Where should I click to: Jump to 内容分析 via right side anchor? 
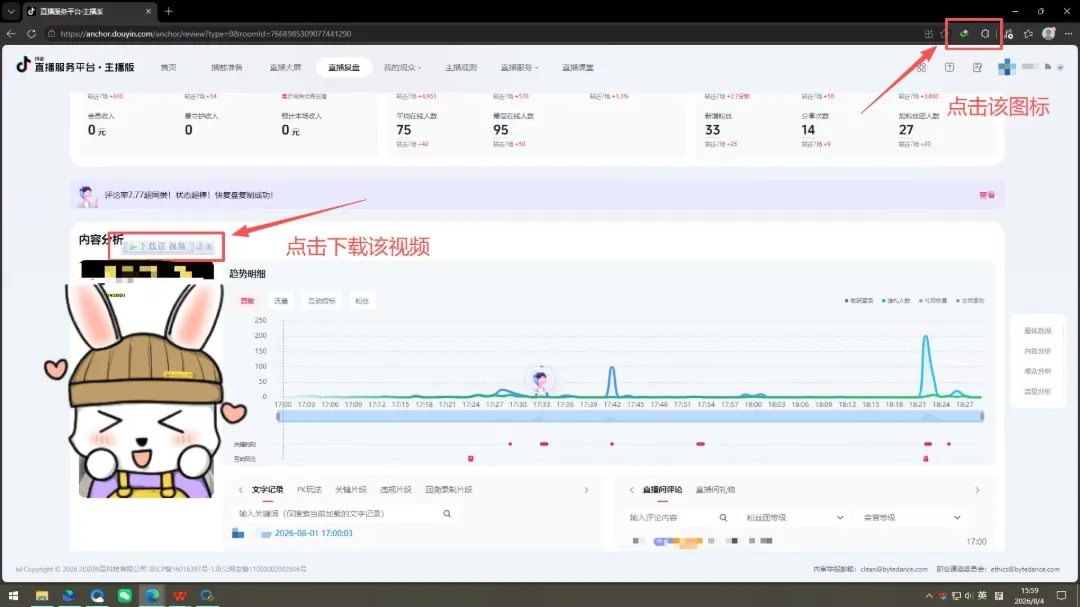(1037, 351)
